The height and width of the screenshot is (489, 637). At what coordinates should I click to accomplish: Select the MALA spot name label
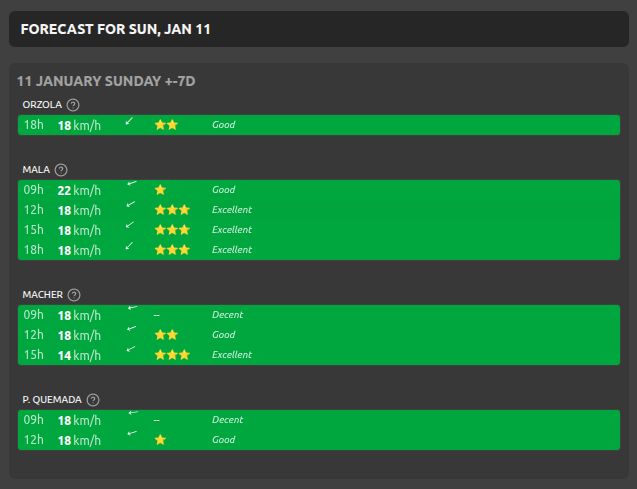click(36, 170)
